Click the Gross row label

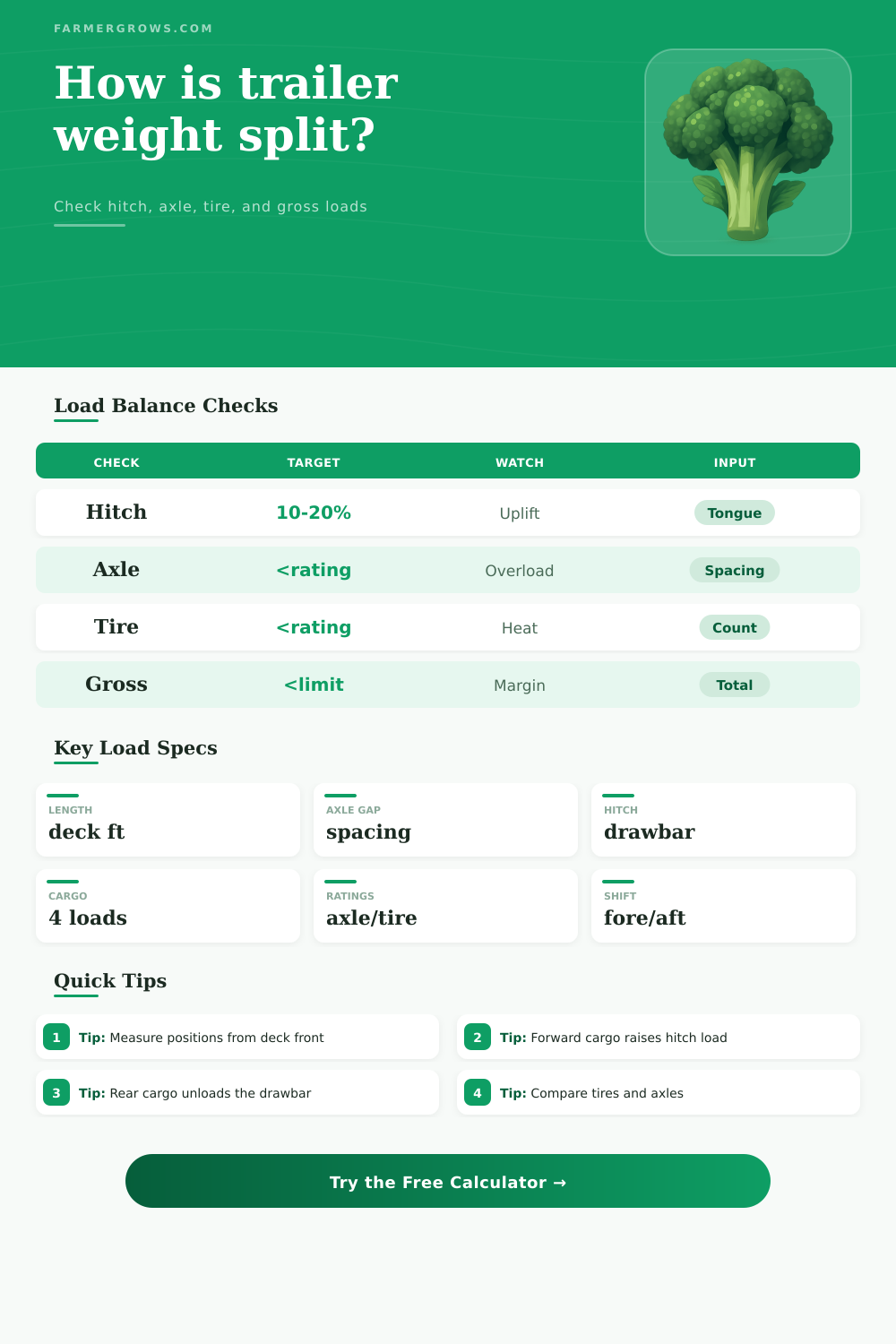point(116,684)
